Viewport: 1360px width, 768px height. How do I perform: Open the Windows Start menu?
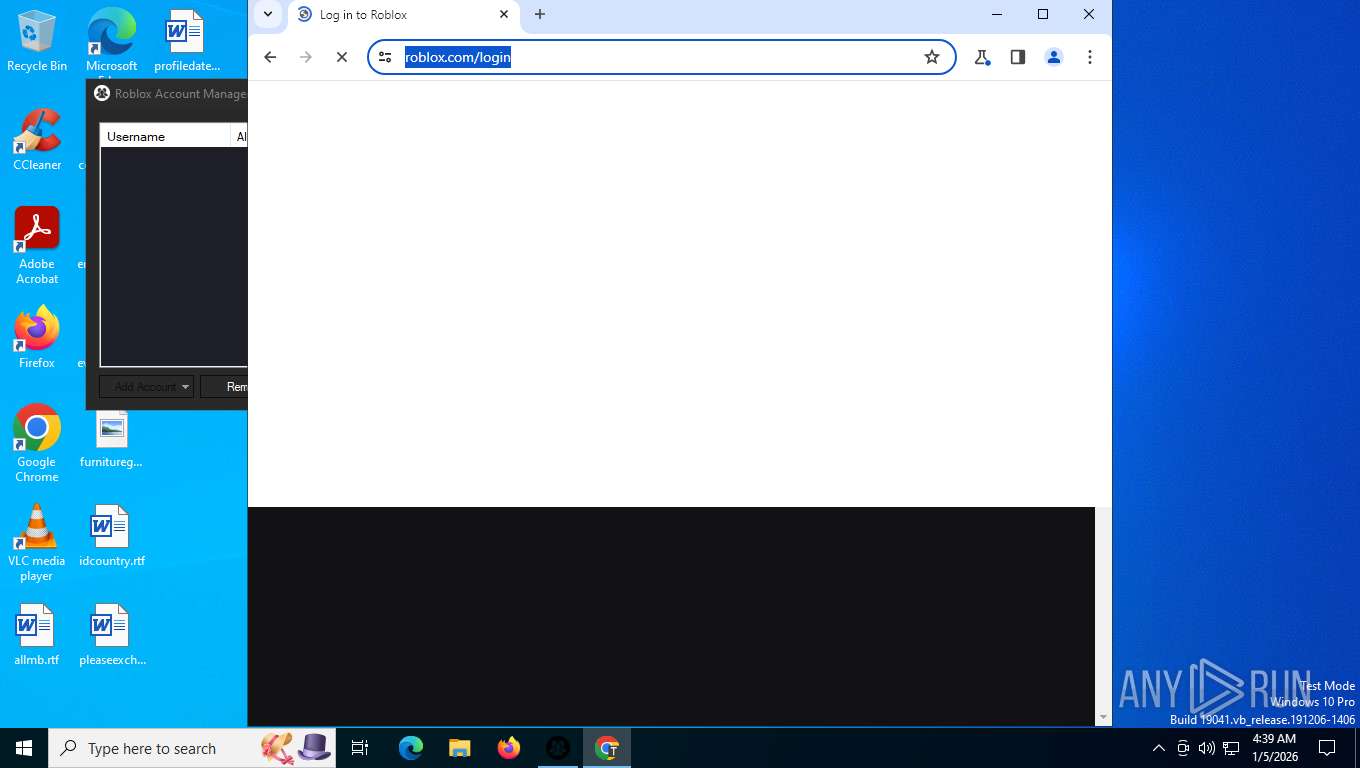coord(24,748)
